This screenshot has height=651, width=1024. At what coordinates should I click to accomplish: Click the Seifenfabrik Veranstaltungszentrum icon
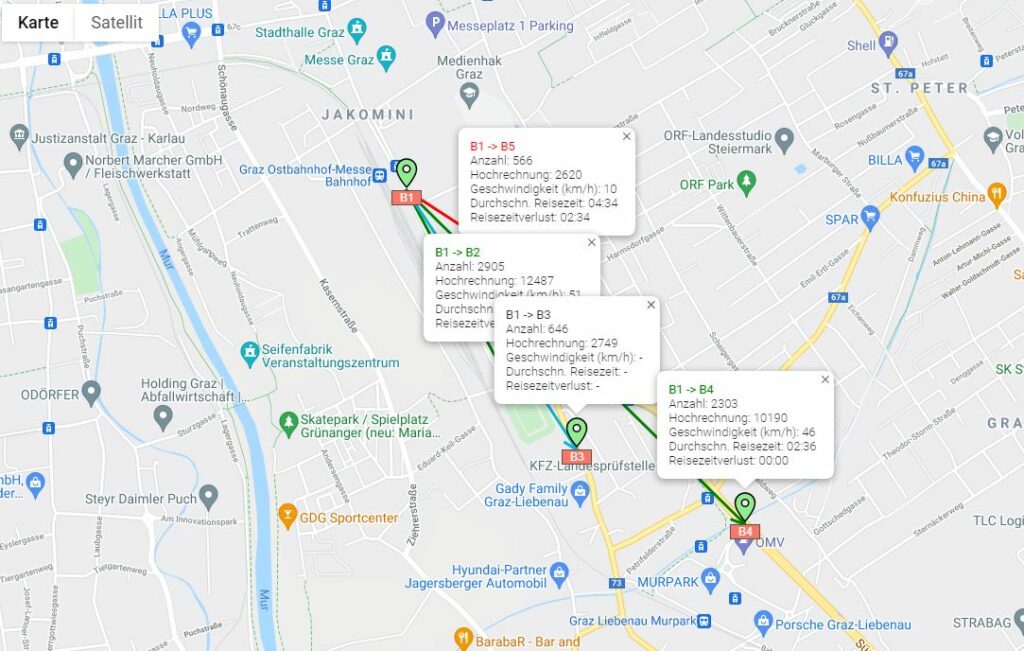249,354
